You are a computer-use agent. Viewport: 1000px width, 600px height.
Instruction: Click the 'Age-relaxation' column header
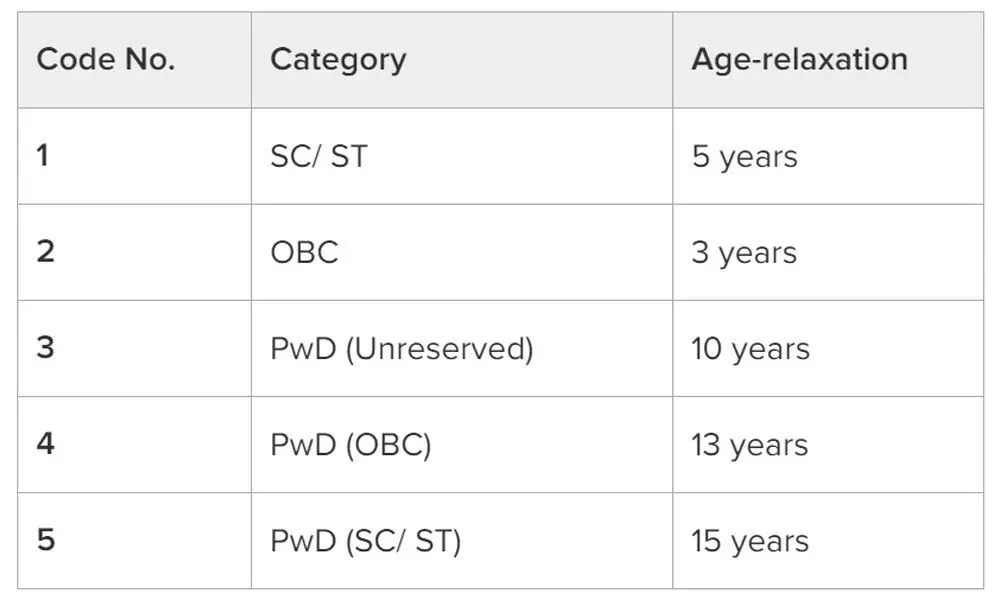tap(799, 60)
